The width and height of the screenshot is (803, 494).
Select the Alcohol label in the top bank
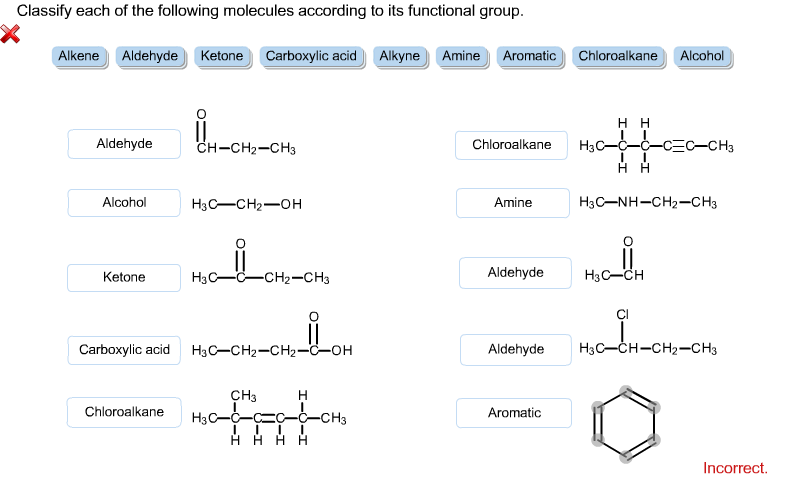point(703,56)
